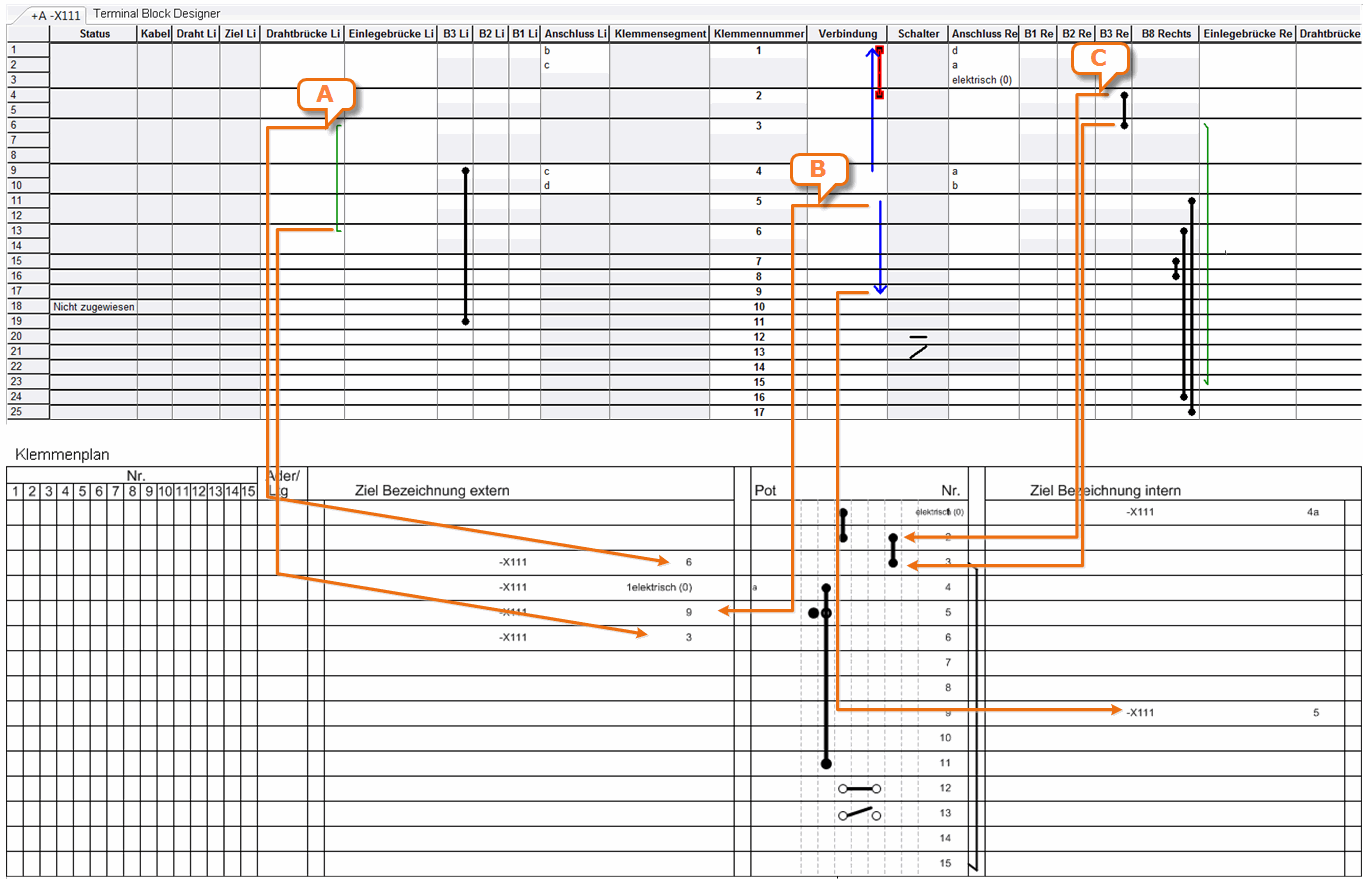Click the B1 Re column header

tap(1039, 34)
